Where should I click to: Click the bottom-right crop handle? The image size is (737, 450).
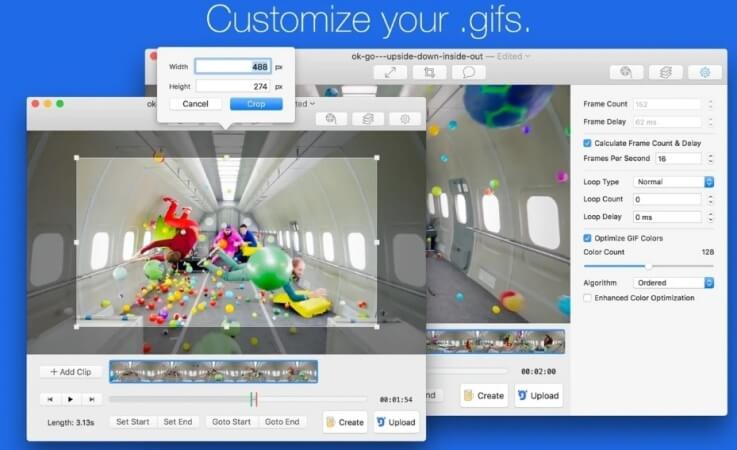pyautogui.click(x=376, y=326)
